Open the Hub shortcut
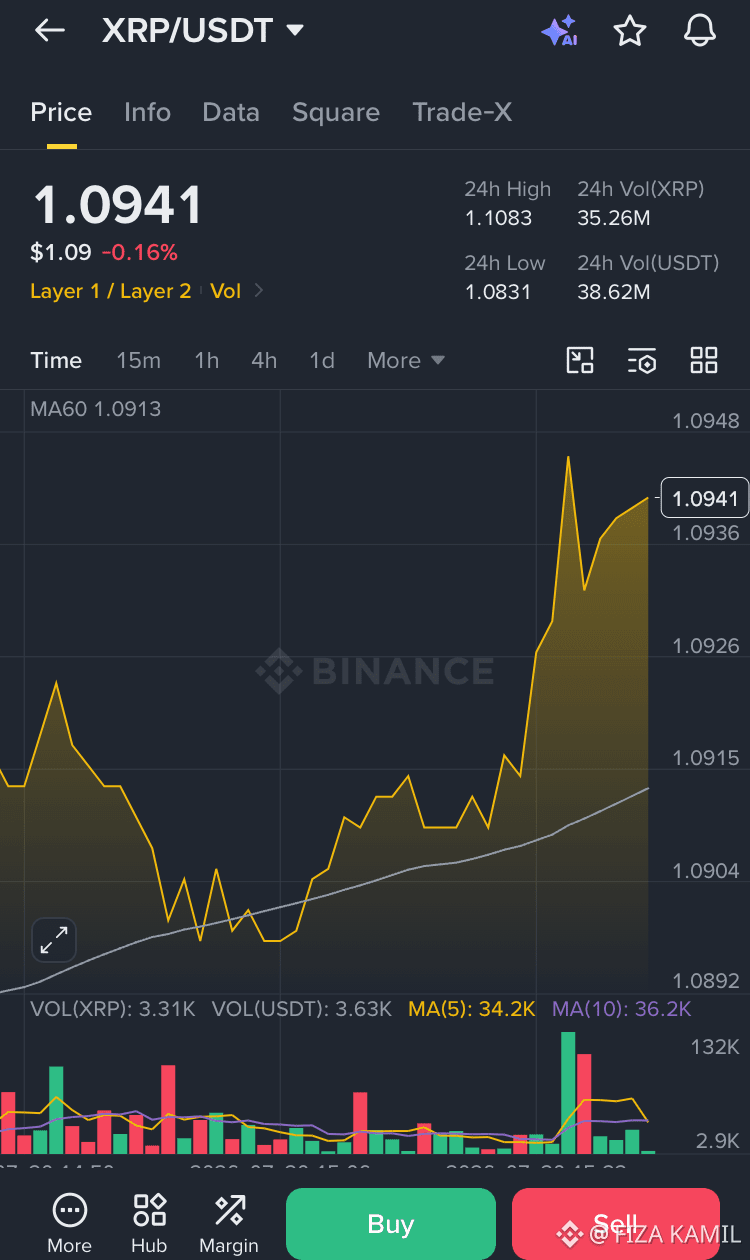750x1260 pixels. pyautogui.click(x=149, y=1223)
